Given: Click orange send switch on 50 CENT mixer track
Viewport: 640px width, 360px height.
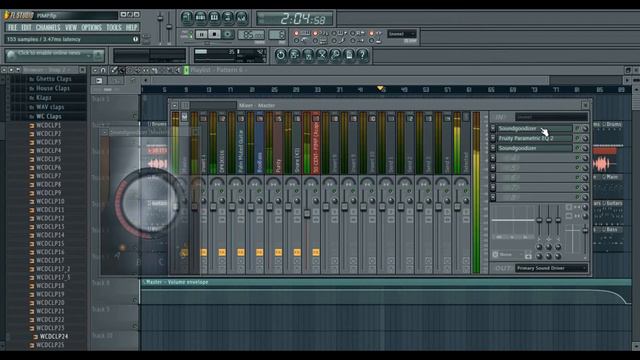Looking at the screenshot, I should [316, 253].
